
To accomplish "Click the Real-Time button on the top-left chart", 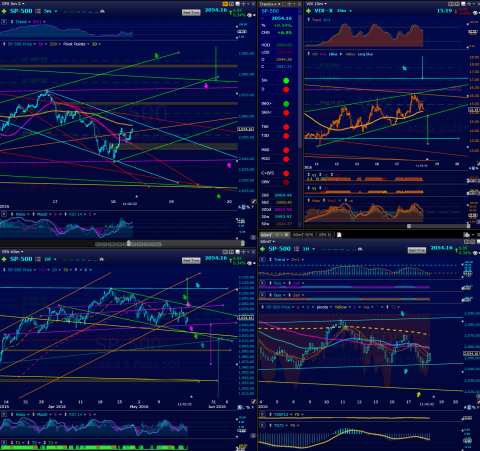I will click(x=191, y=13).
